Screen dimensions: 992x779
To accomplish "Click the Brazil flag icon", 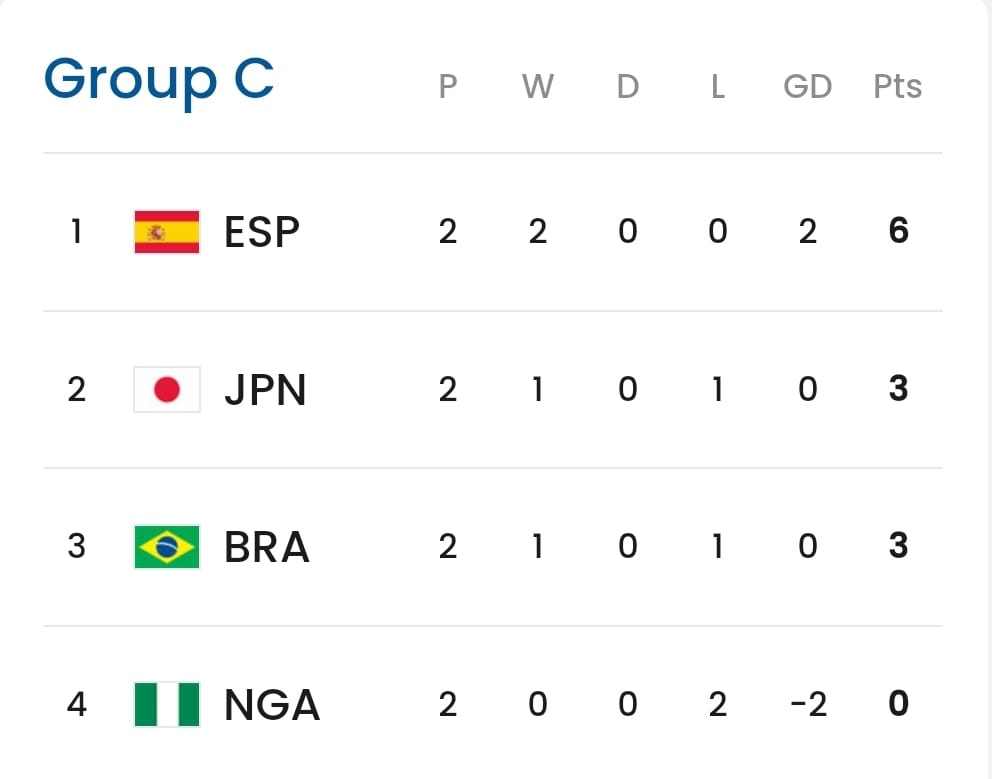I will tap(167, 547).
